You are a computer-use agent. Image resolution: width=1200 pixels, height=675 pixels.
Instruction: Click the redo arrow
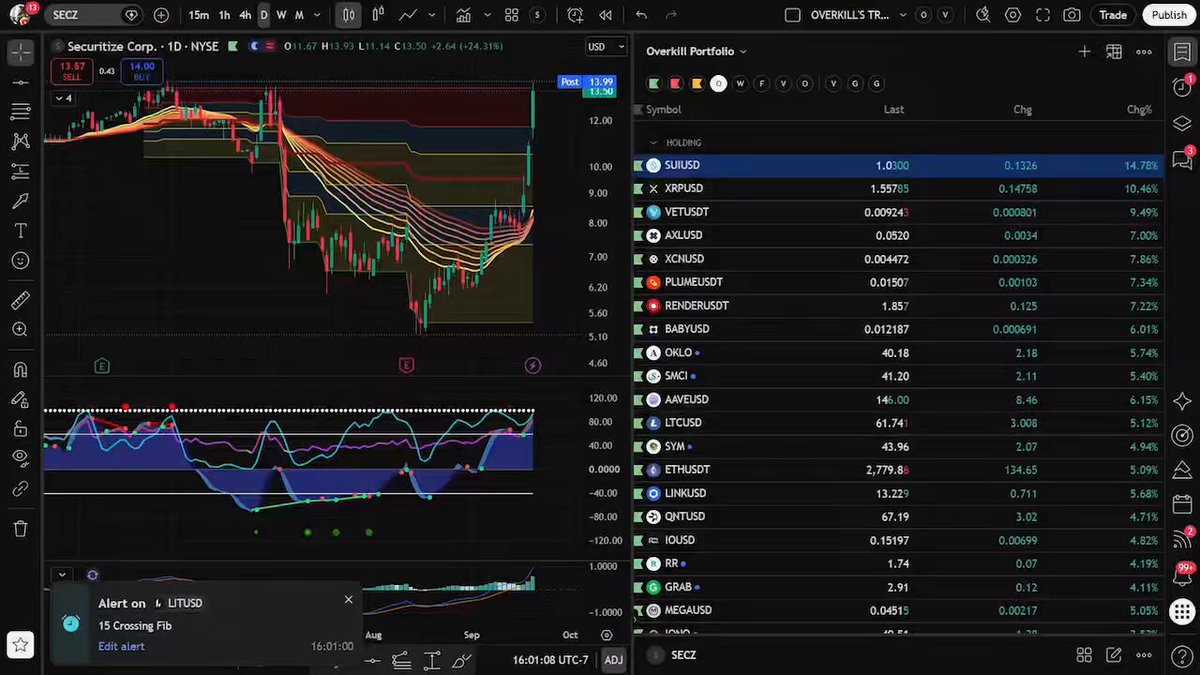click(x=671, y=15)
